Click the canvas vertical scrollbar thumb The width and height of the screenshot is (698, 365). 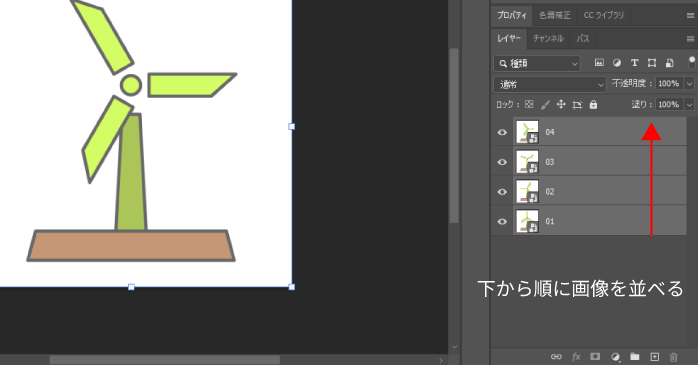click(x=454, y=136)
